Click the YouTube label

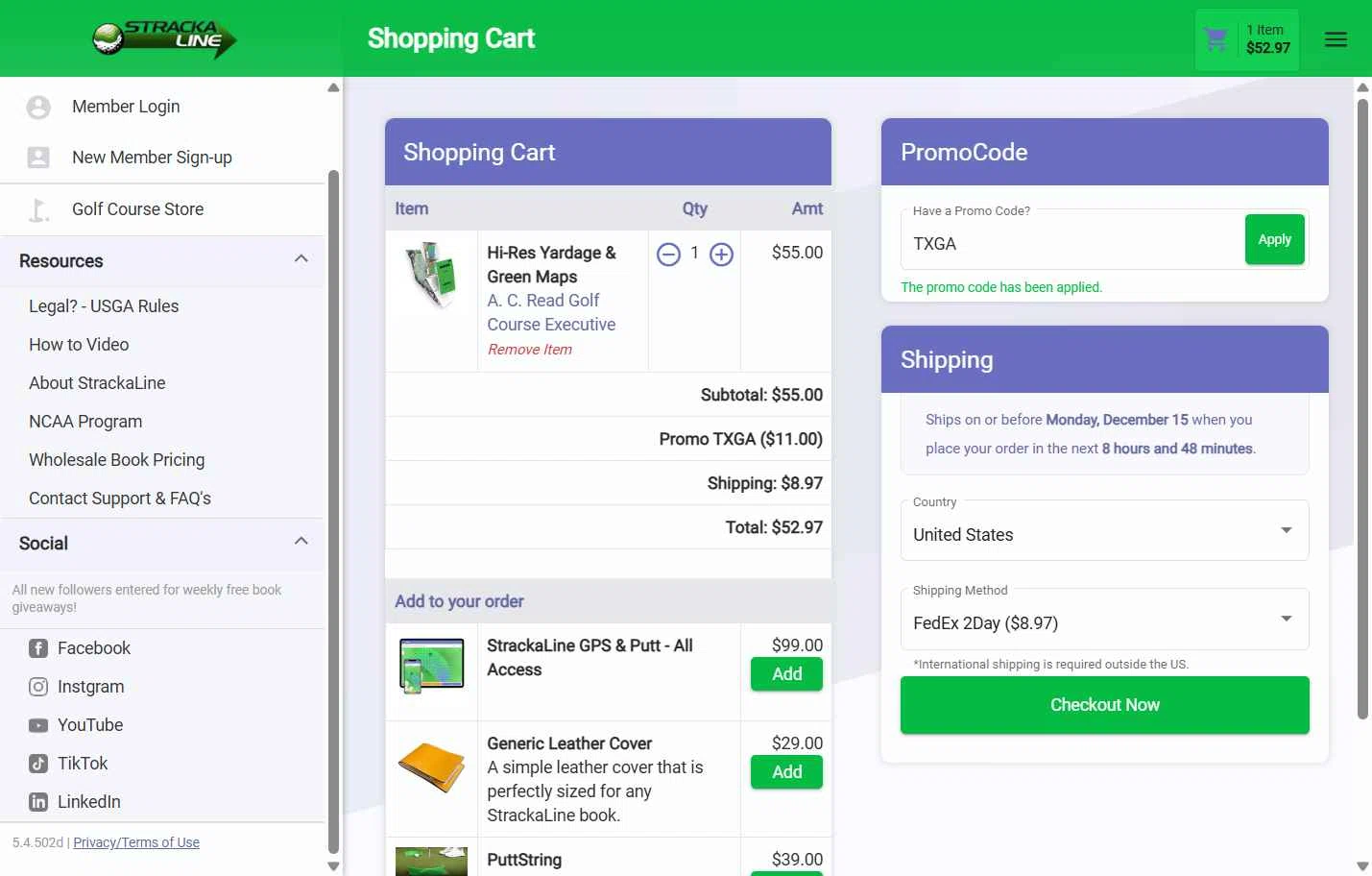point(90,725)
